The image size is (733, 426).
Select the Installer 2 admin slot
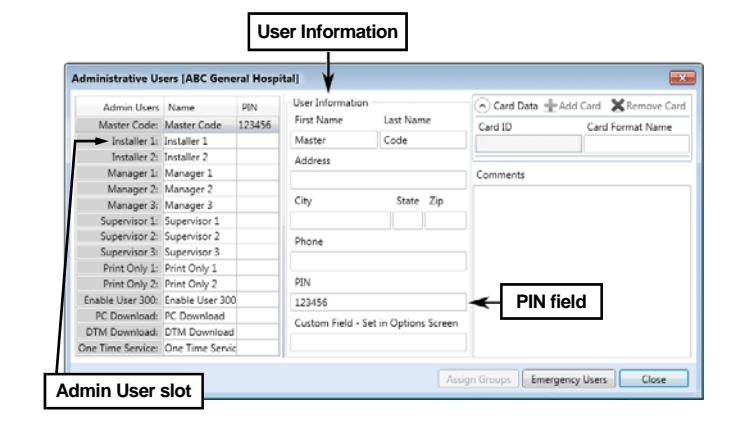coord(177,157)
